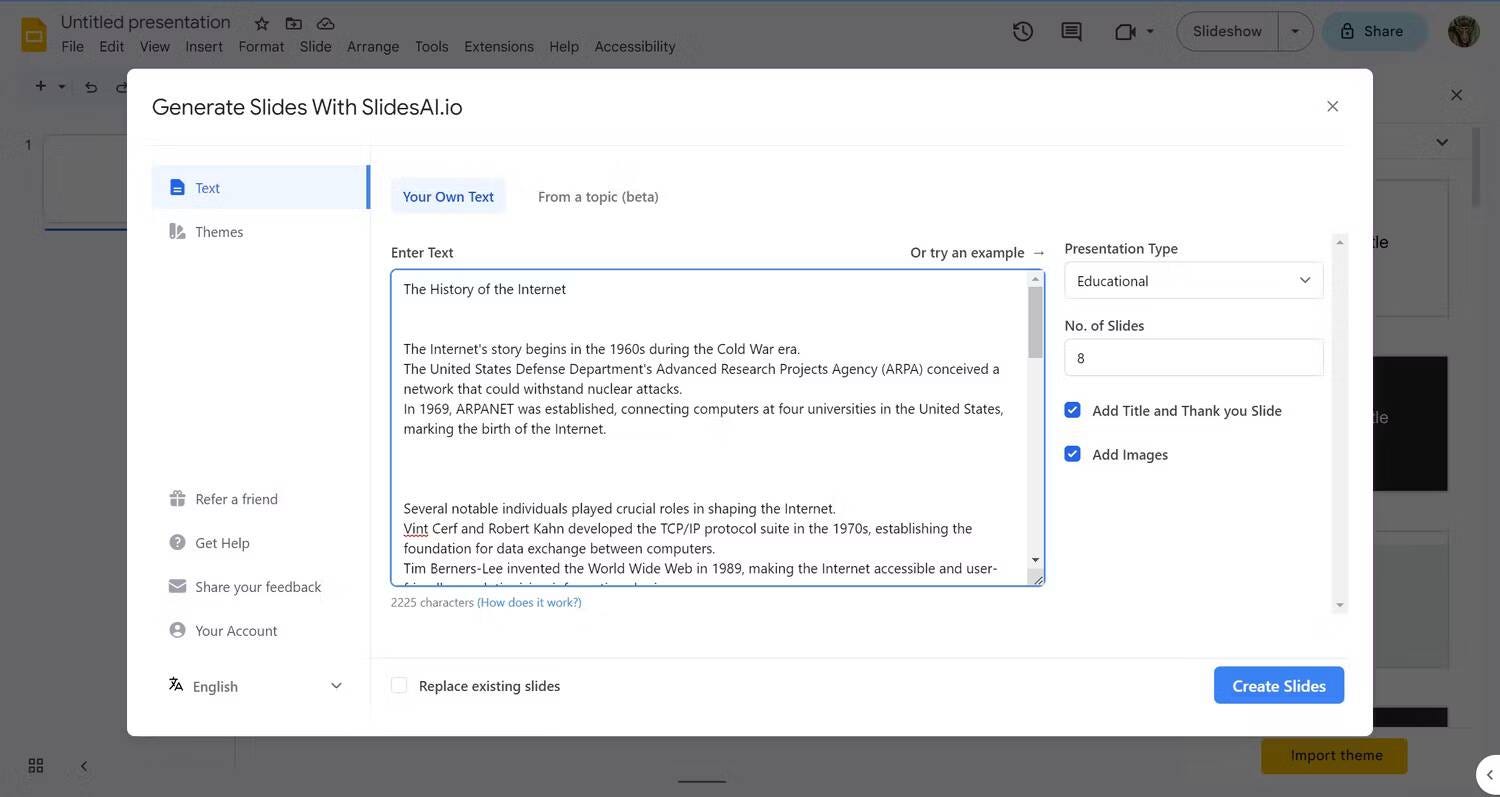Star the Untitled presentation

pos(261,23)
